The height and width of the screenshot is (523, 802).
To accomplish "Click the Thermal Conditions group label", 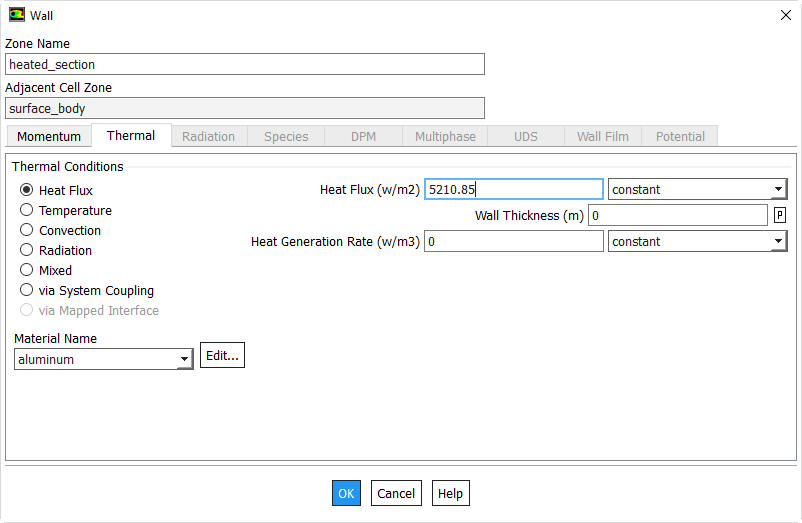I will click(x=68, y=167).
